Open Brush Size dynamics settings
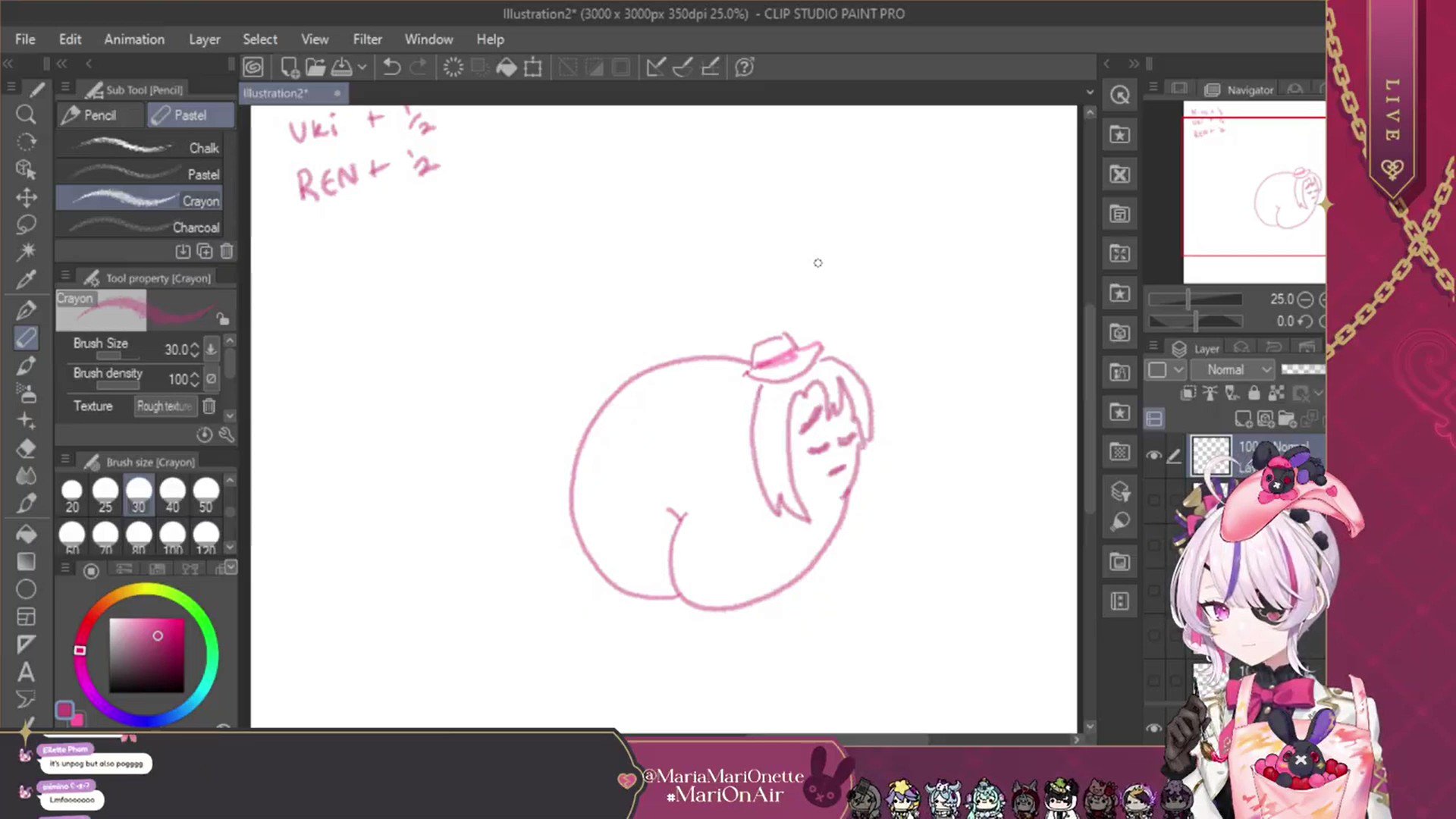The height and width of the screenshot is (819, 1456). click(211, 349)
